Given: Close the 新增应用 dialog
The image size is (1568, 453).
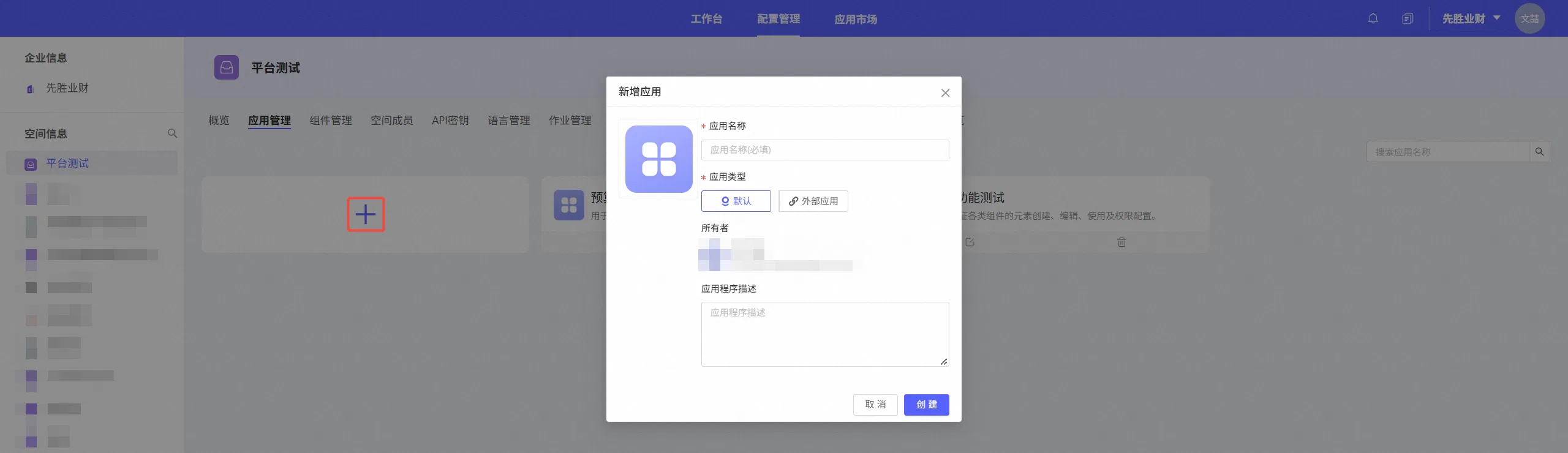Looking at the screenshot, I should point(945,92).
